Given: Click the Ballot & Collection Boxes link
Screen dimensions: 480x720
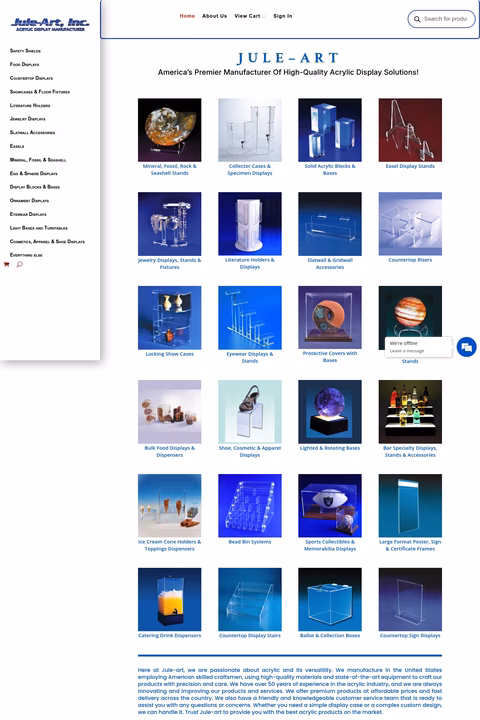Looking at the screenshot, I should coord(330,636).
